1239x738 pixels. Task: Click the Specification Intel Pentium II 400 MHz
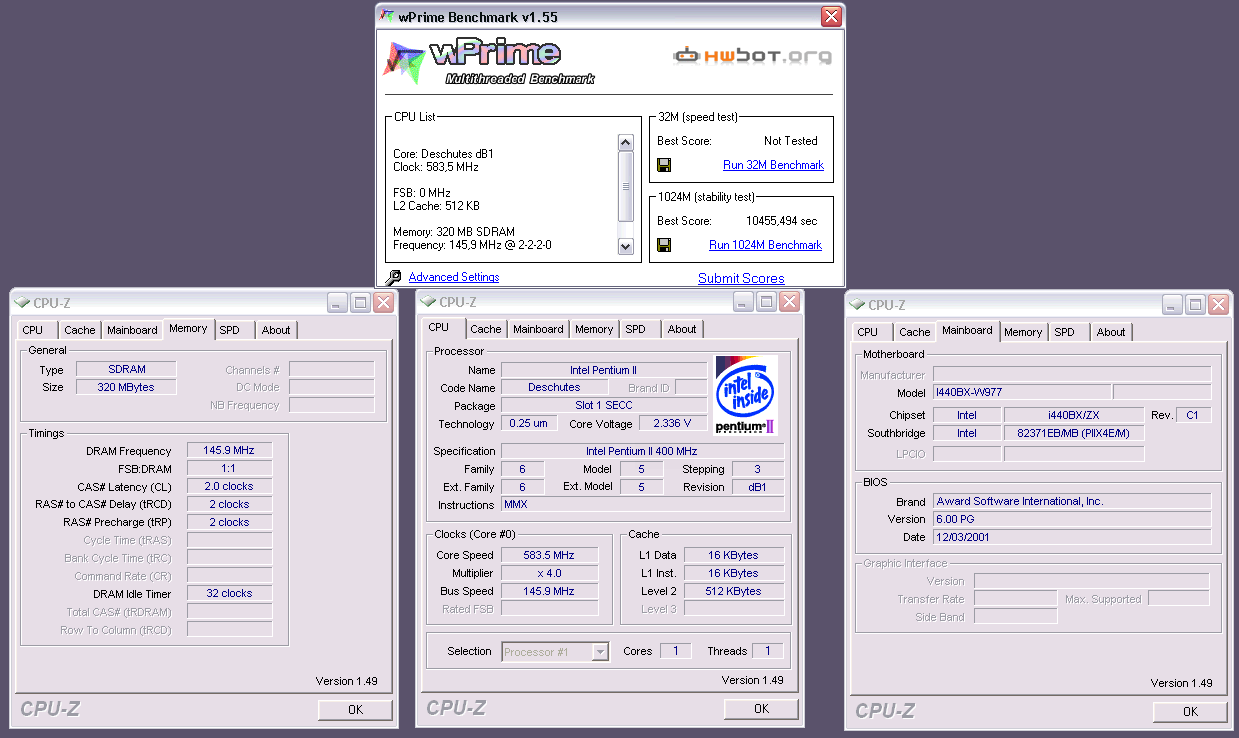[642, 451]
